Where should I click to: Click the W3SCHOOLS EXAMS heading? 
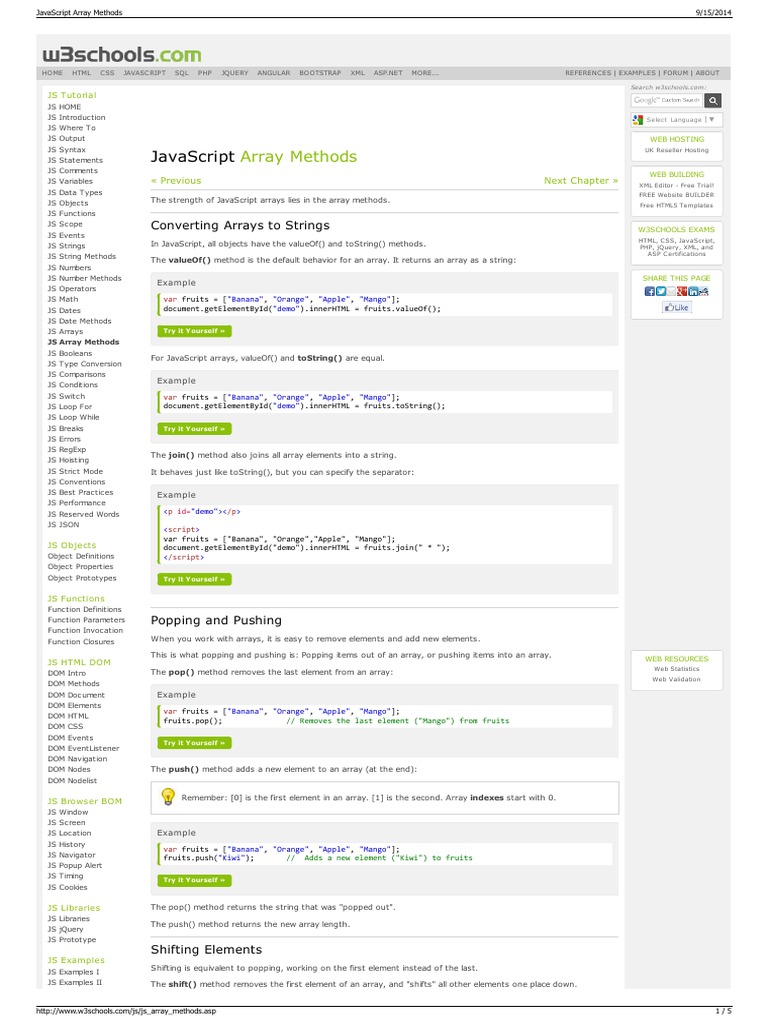677,230
